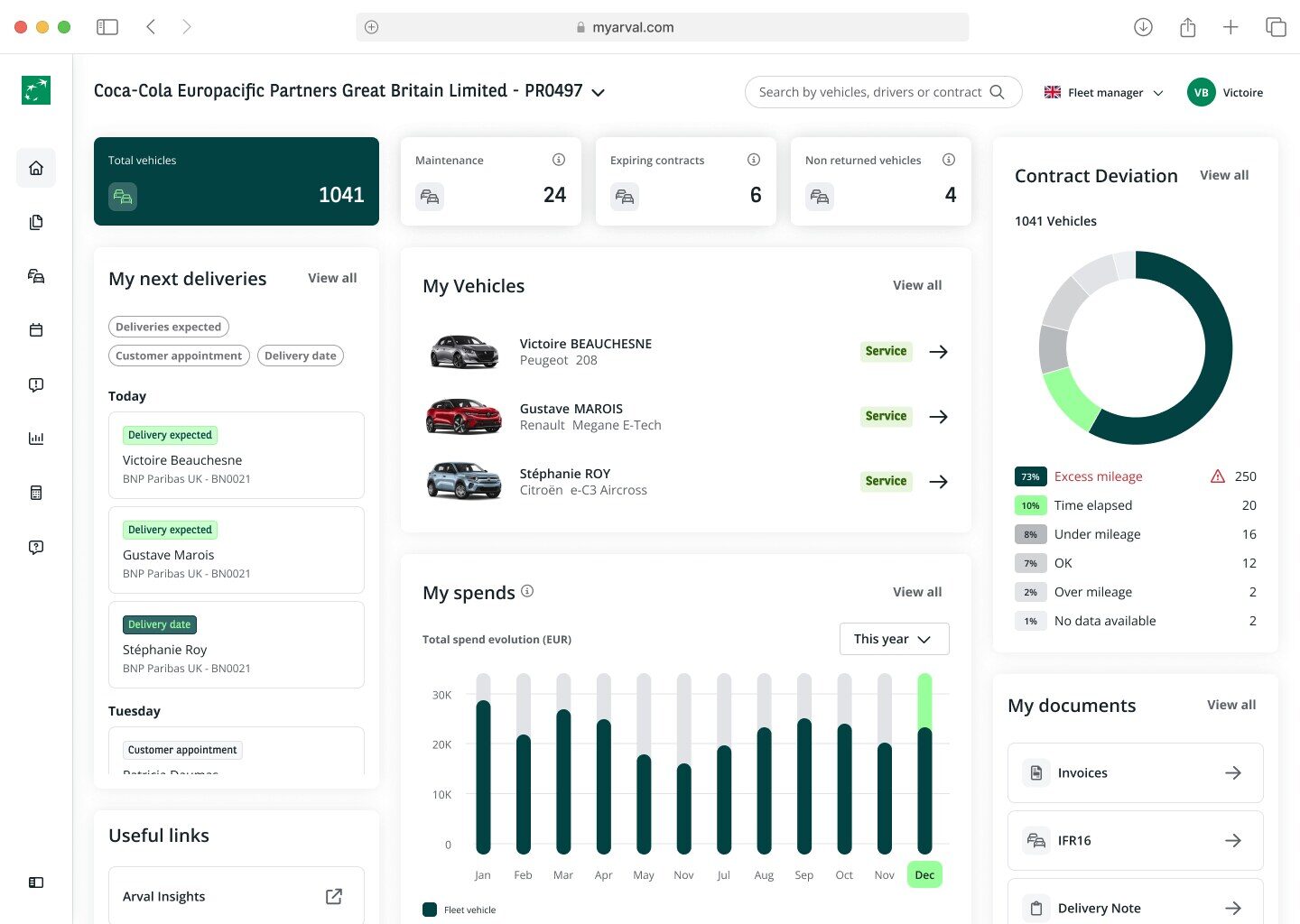Open the bar chart reports icon in the sidebar

36,439
